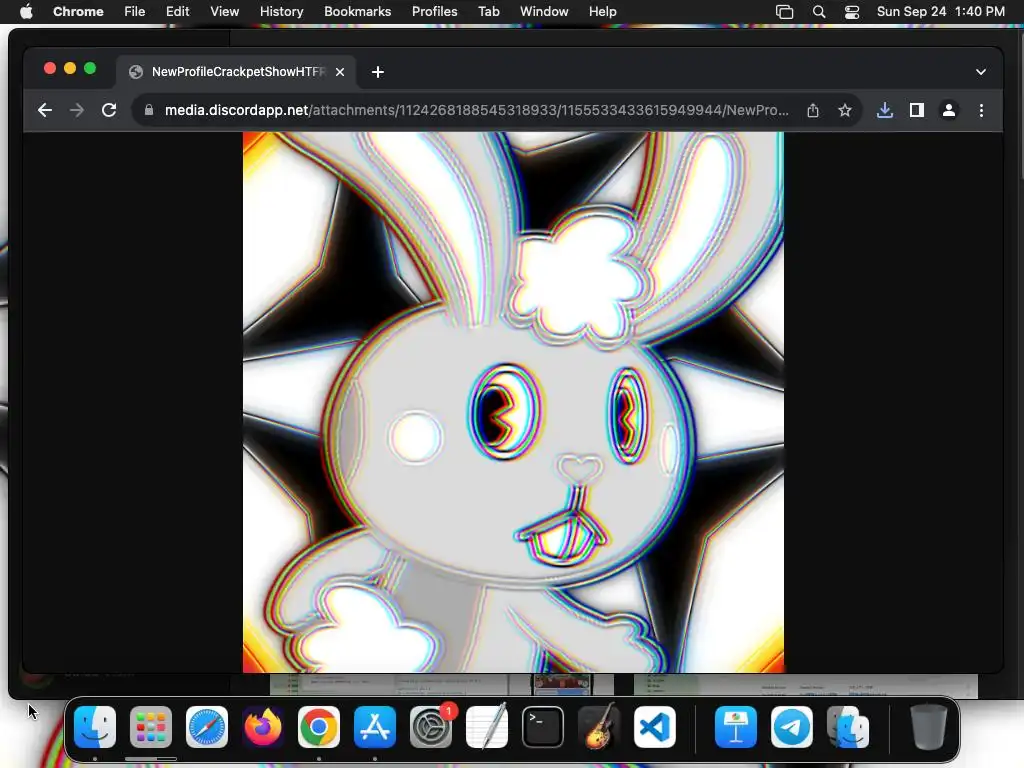This screenshot has height=768, width=1024.
Task: Open the Edit menu
Action: pyautogui.click(x=177, y=12)
